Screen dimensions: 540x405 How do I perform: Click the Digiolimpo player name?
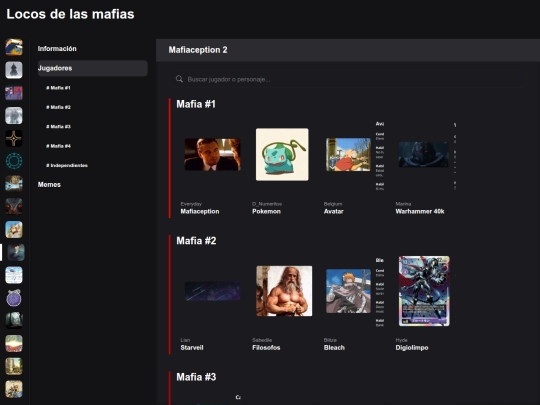click(x=412, y=348)
